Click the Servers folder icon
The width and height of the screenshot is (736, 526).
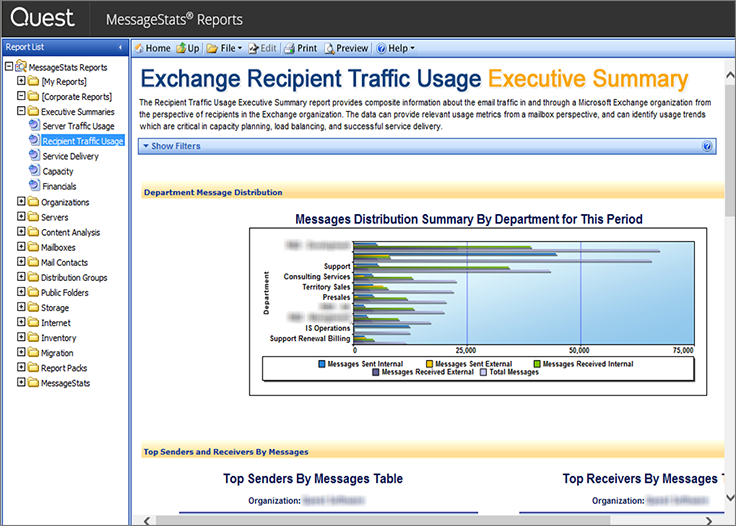[33, 217]
